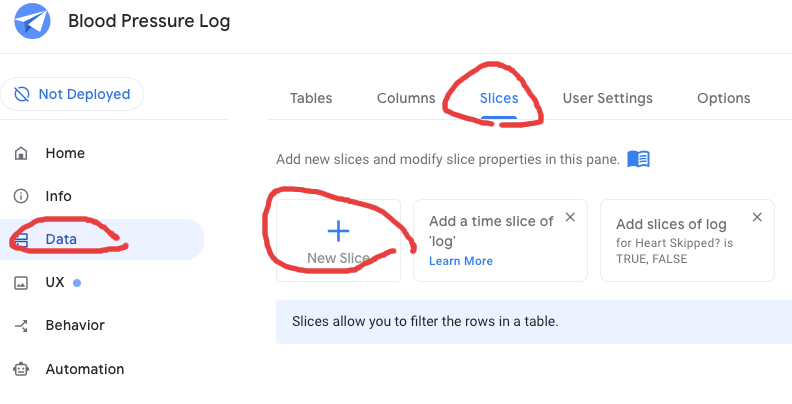The image size is (792, 404).
Task: Close the Heart Skipped slices suggestion
Action: pos(757,217)
